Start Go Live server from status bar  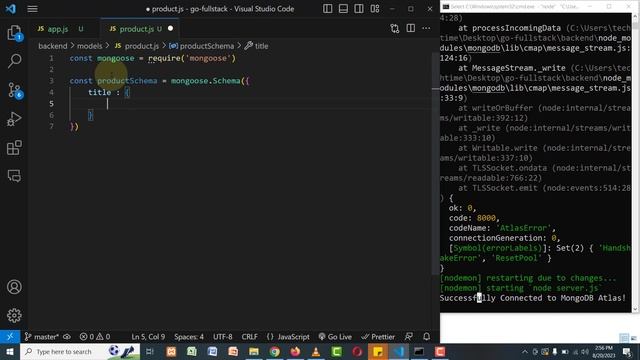click(335, 337)
